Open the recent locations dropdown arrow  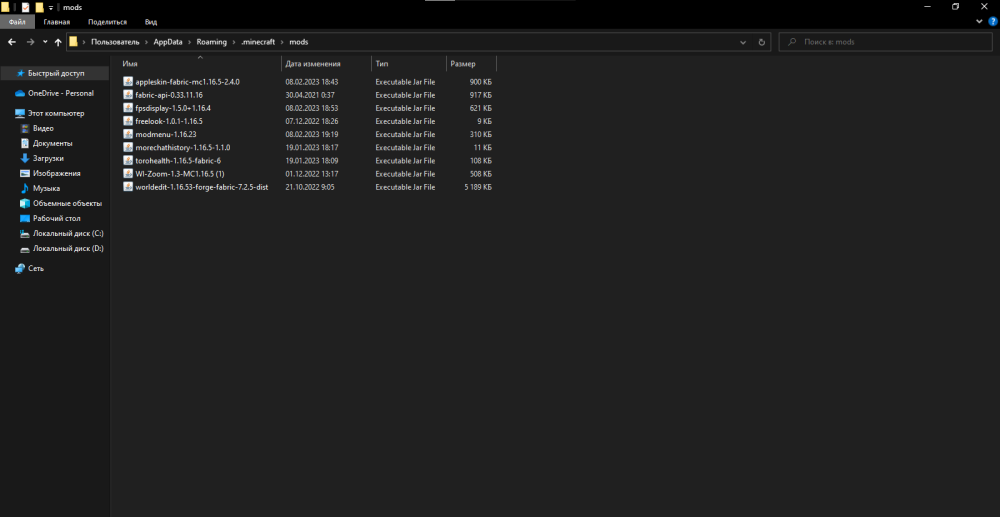[45, 42]
